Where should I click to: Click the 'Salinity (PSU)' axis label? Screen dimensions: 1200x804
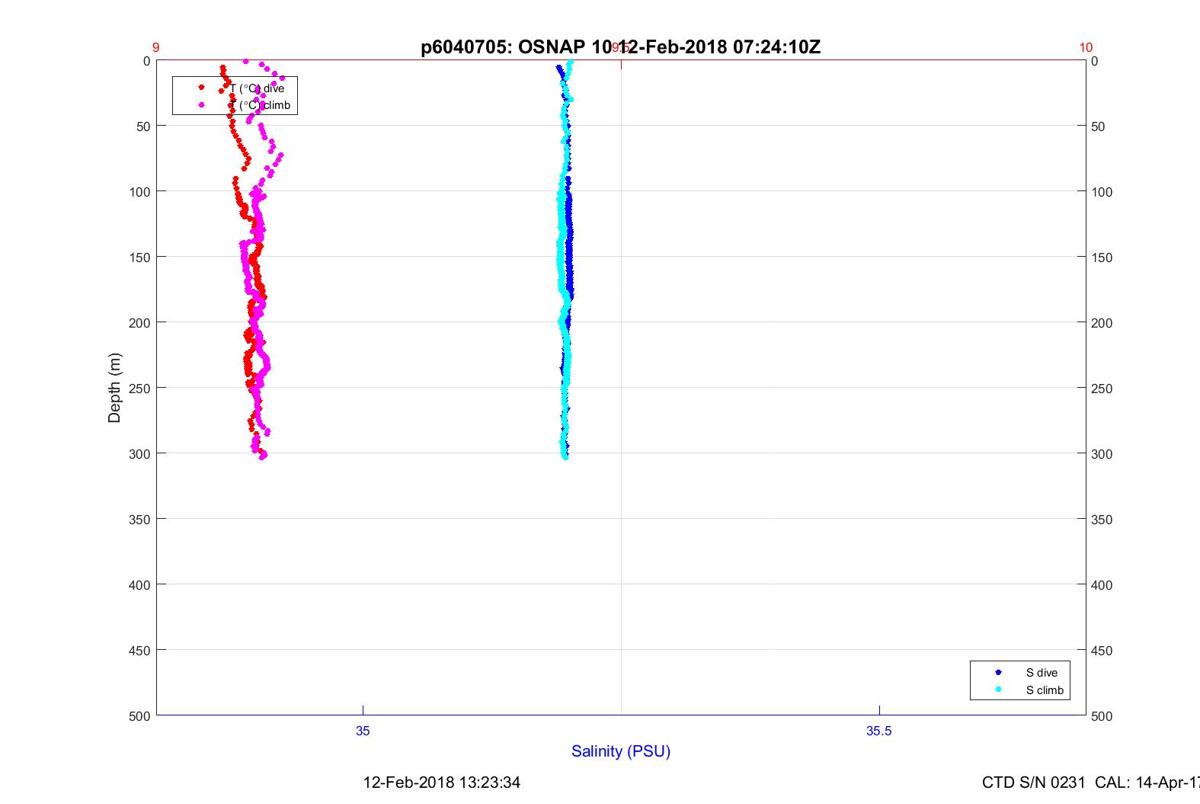[x=621, y=751]
